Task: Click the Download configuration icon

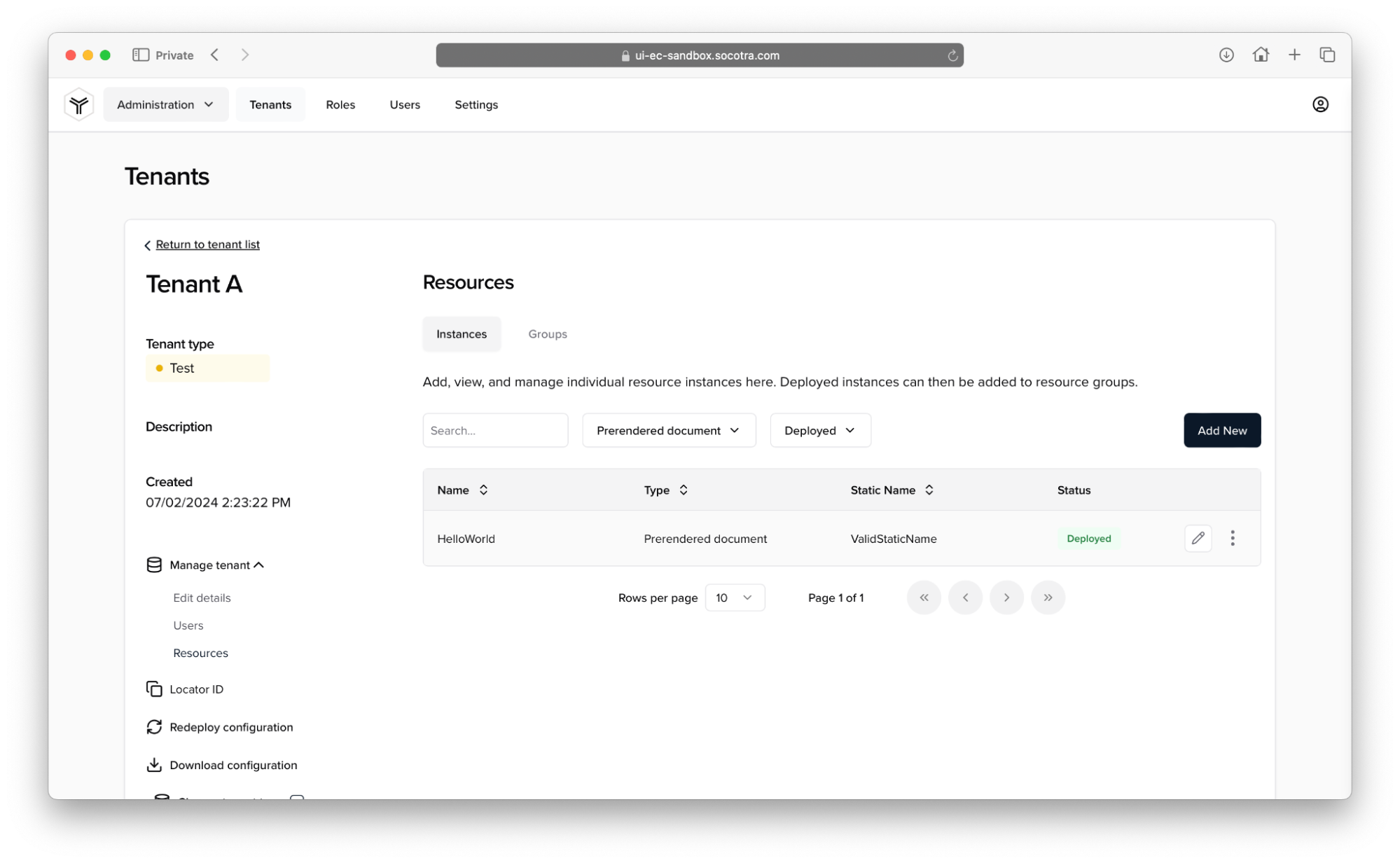Action: pyautogui.click(x=153, y=765)
